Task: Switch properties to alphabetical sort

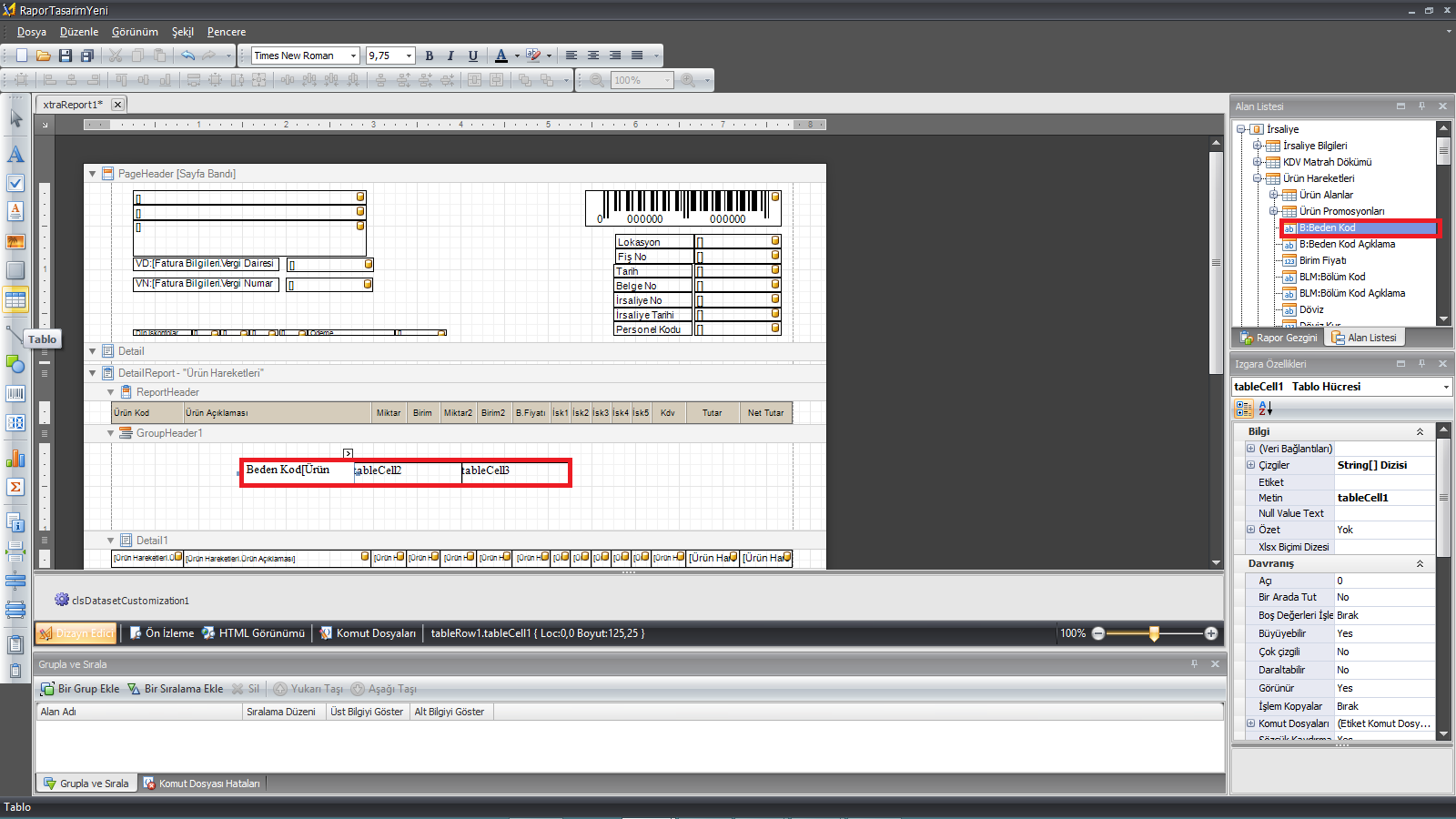Action: pyautogui.click(x=1265, y=409)
